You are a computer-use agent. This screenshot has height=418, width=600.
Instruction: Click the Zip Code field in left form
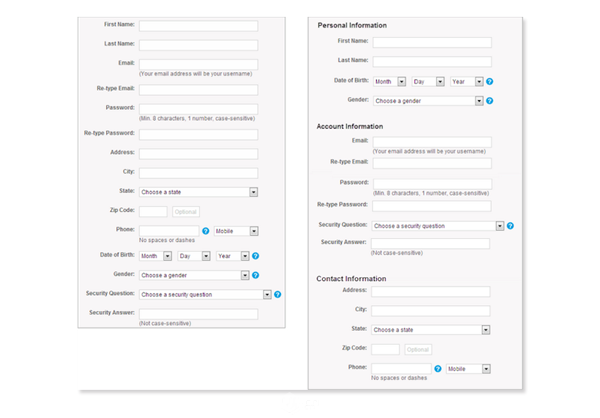[153, 212]
